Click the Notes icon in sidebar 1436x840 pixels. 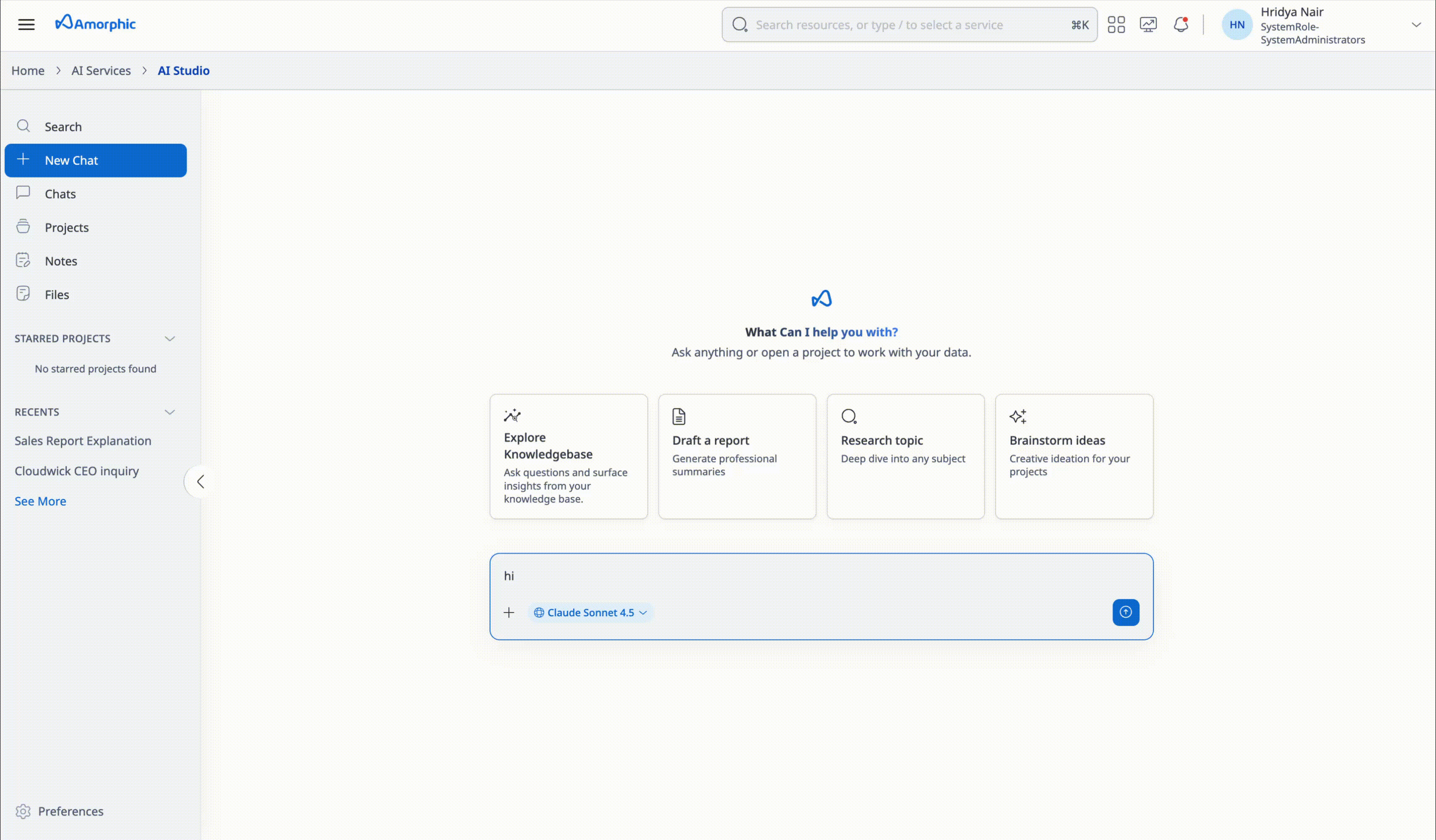tap(24, 260)
